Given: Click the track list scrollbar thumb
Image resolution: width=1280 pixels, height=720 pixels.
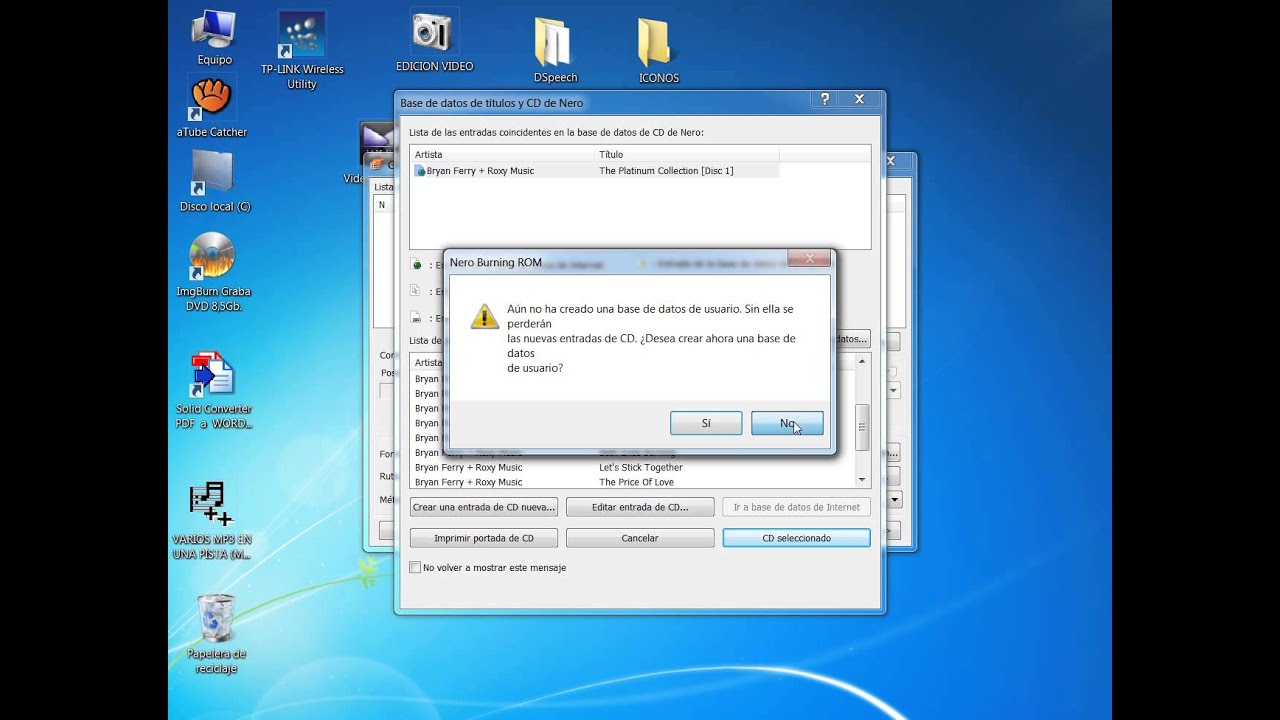Looking at the screenshot, I should click(863, 427).
